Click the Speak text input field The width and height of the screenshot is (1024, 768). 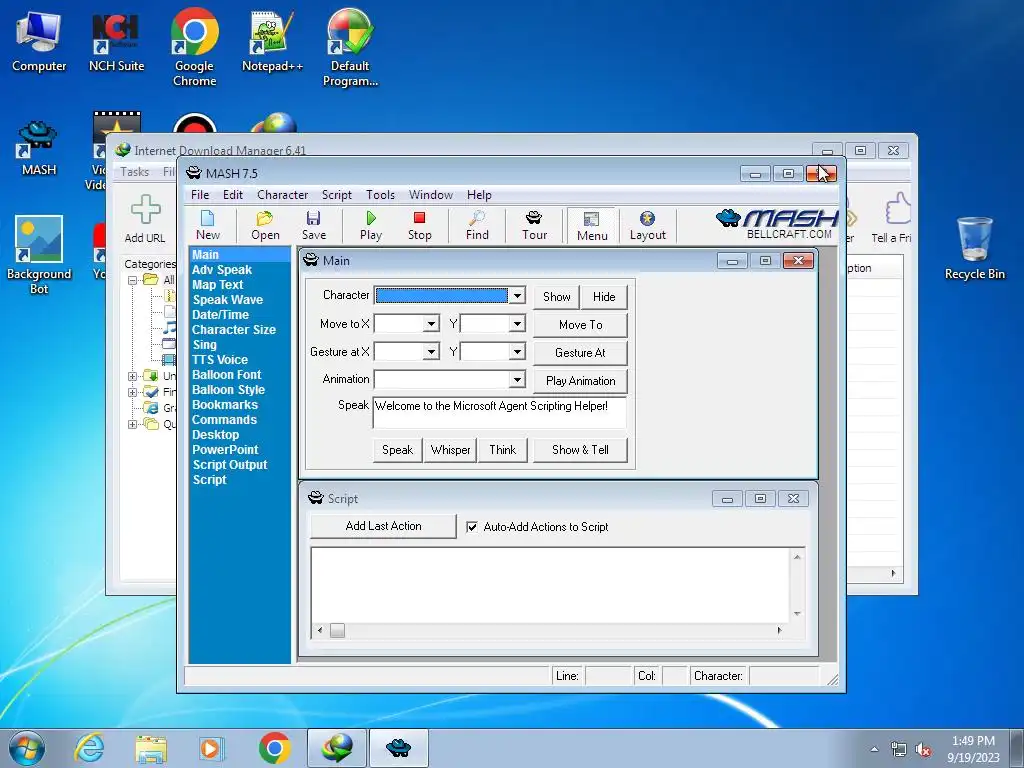point(500,412)
